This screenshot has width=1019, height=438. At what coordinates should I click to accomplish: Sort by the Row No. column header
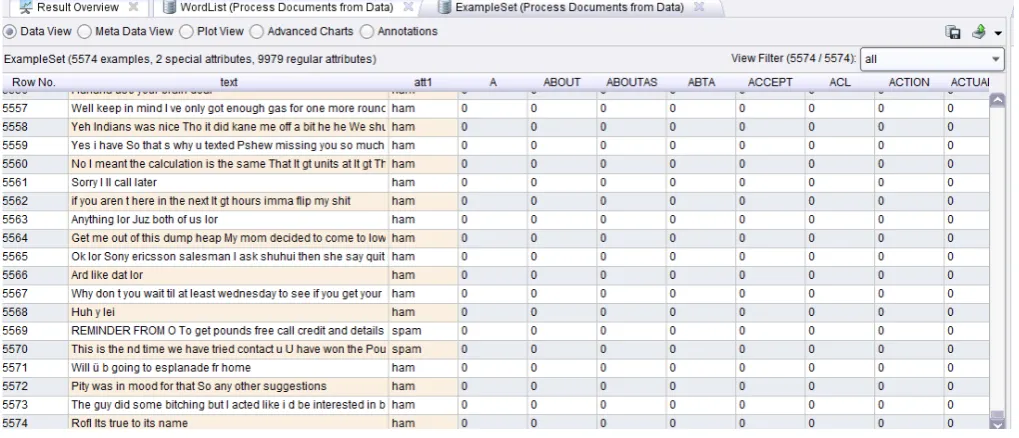(x=34, y=83)
